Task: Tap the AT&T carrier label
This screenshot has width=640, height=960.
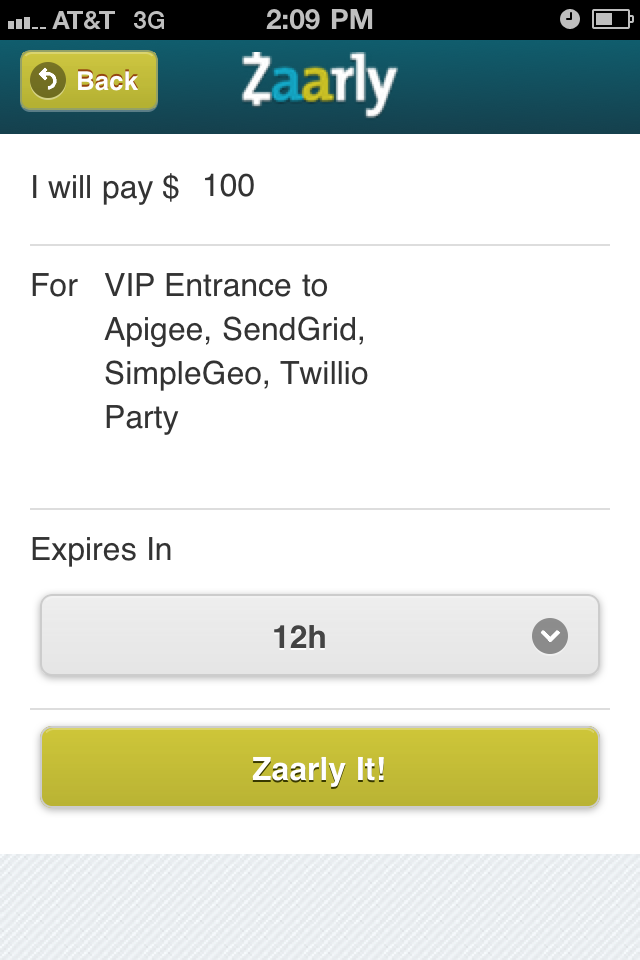Action: (x=84, y=19)
